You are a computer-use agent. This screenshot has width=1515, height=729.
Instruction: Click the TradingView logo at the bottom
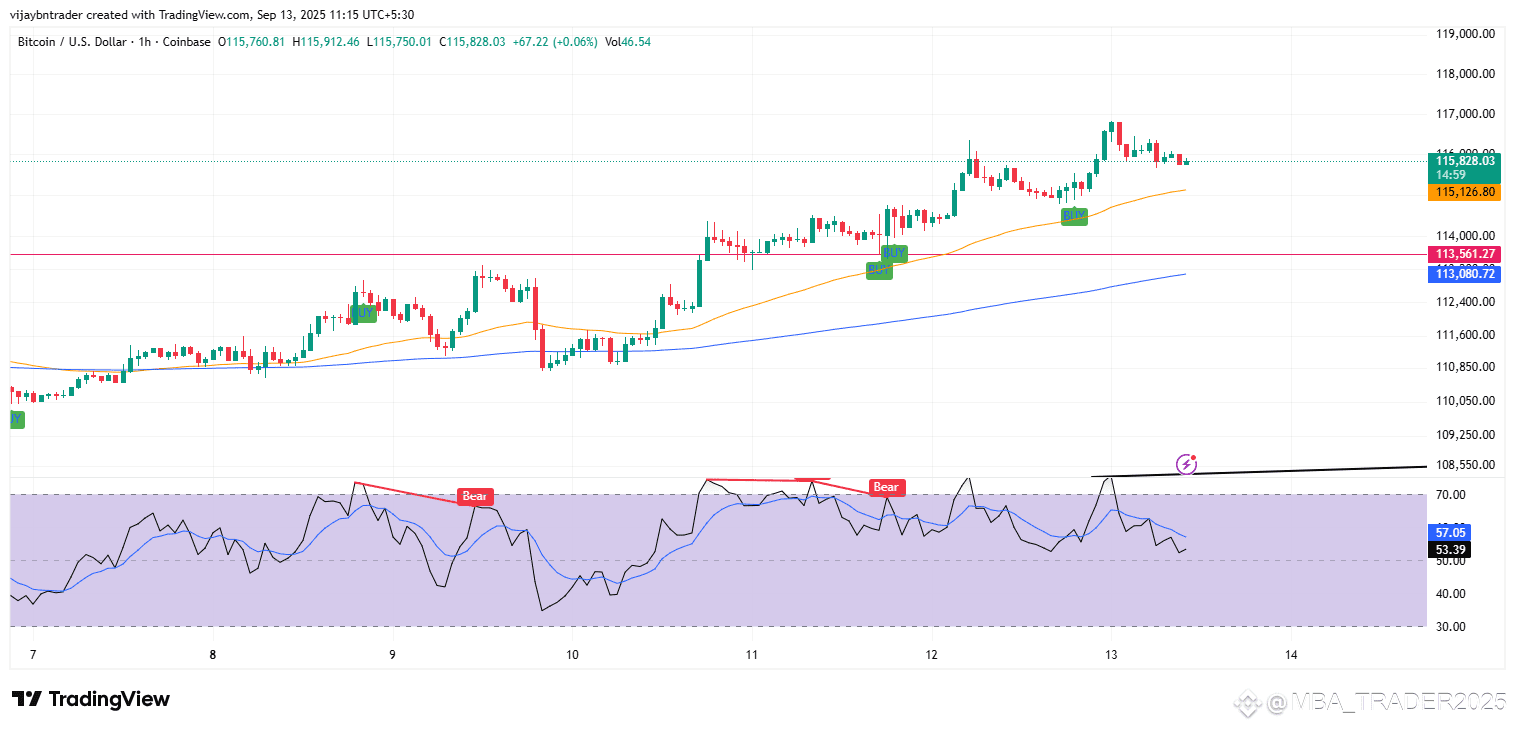pos(90,699)
